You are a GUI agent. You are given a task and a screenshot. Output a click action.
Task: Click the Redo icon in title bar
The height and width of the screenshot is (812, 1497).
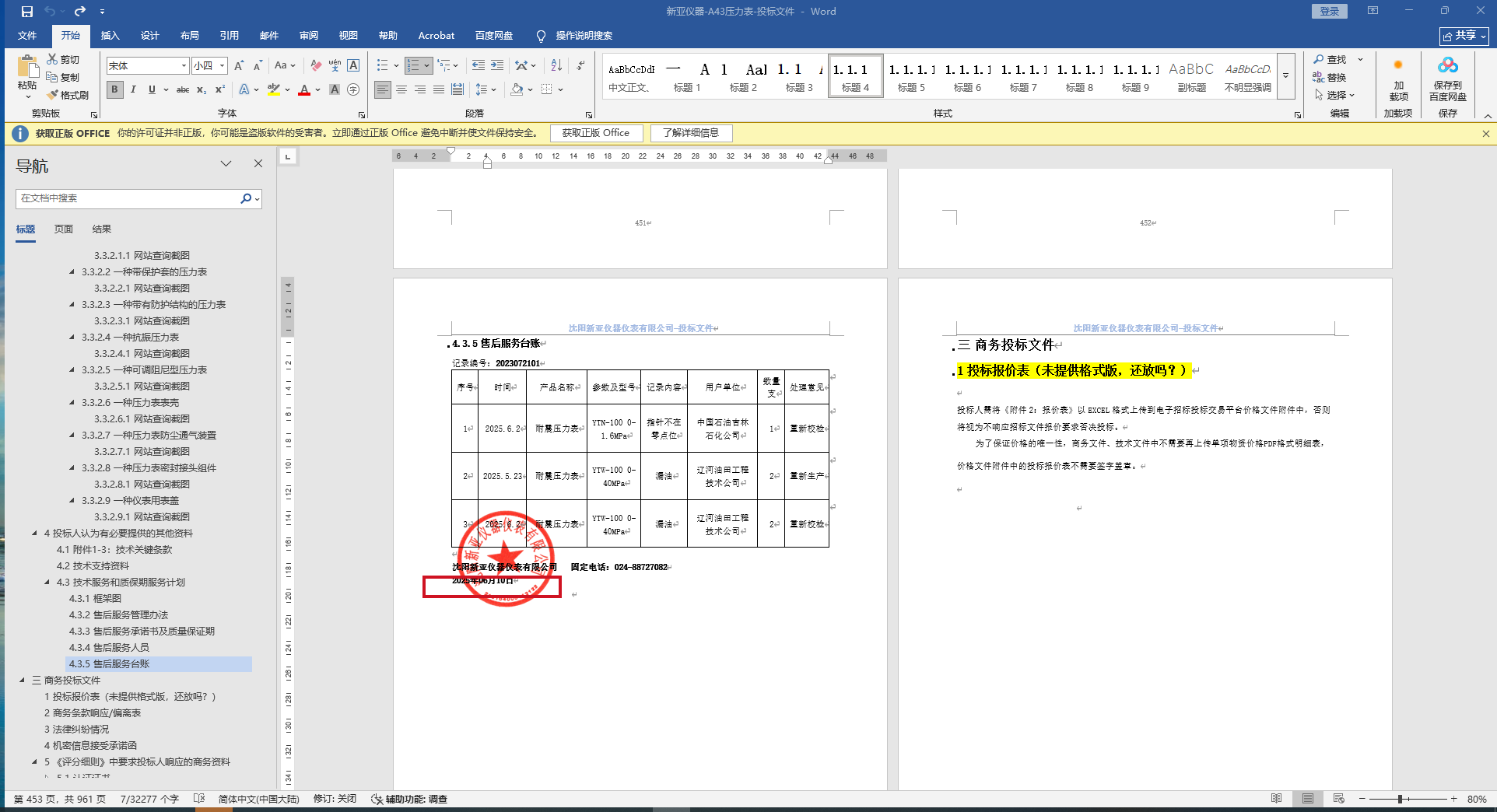coord(80,12)
